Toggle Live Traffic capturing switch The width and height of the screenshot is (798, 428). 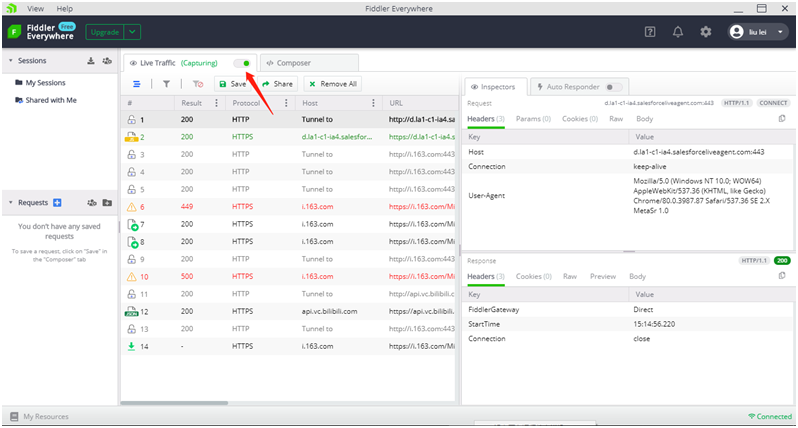click(x=242, y=63)
